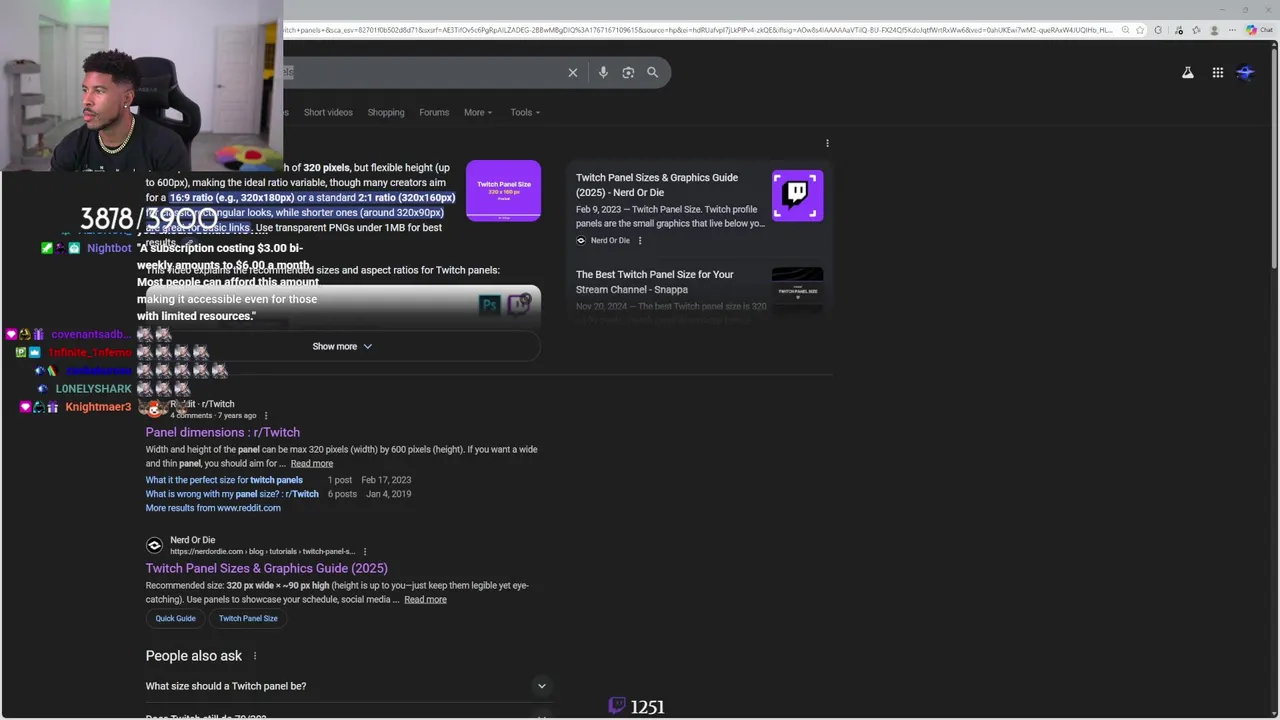Screen dimensions: 1280x720
Task: Open Twitch Panel Size video thumbnail
Action: click(503, 190)
